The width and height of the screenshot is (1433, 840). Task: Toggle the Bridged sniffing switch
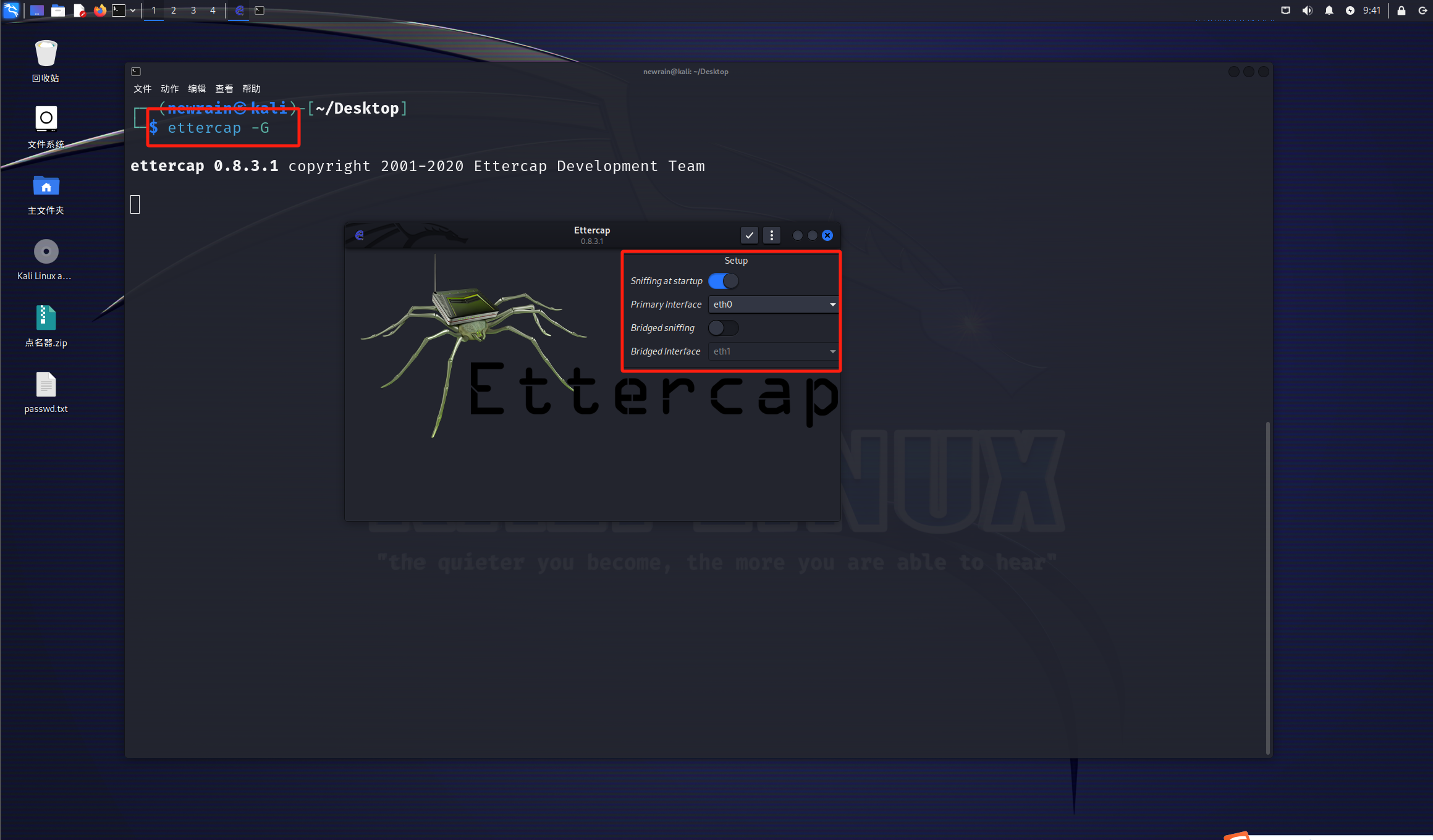[x=723, y=328]
